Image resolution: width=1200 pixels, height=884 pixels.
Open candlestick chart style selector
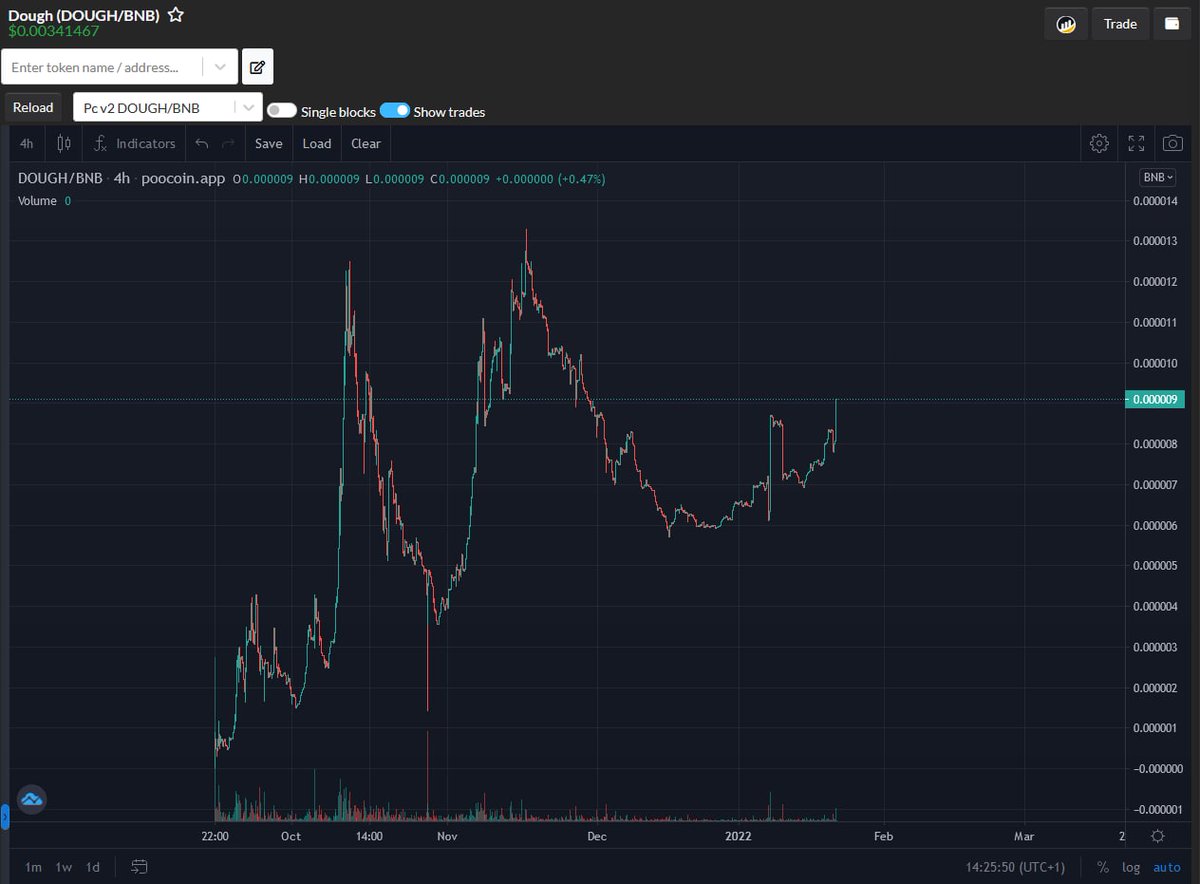[64, 144]
